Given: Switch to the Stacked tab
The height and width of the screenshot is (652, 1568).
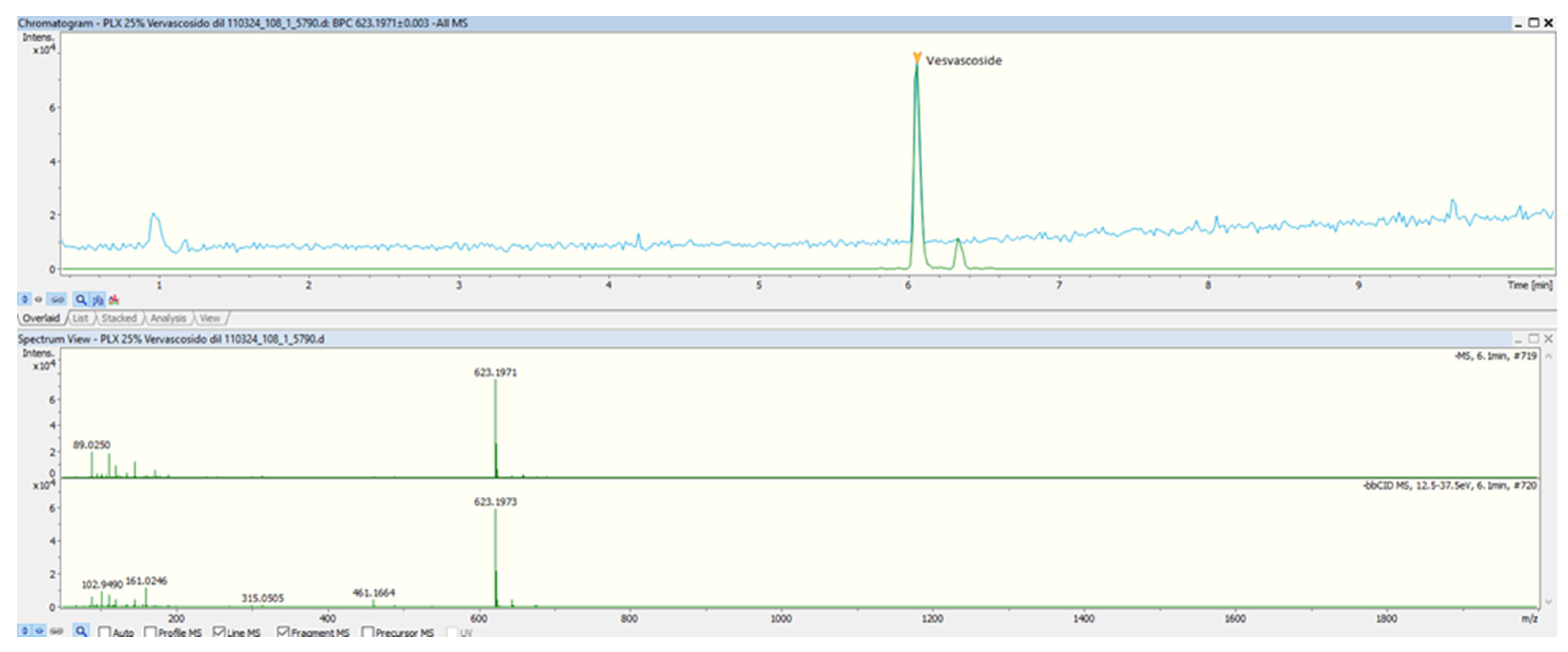Looking at the screenshot, I should pos(119,318).
